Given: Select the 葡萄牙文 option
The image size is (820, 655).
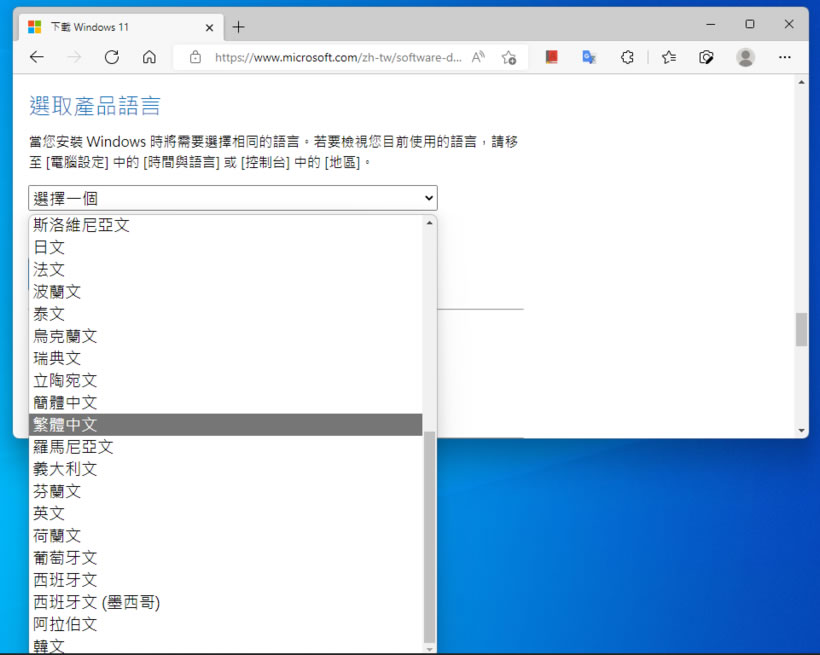Looking at the screenshot, I should coord(225,558).
